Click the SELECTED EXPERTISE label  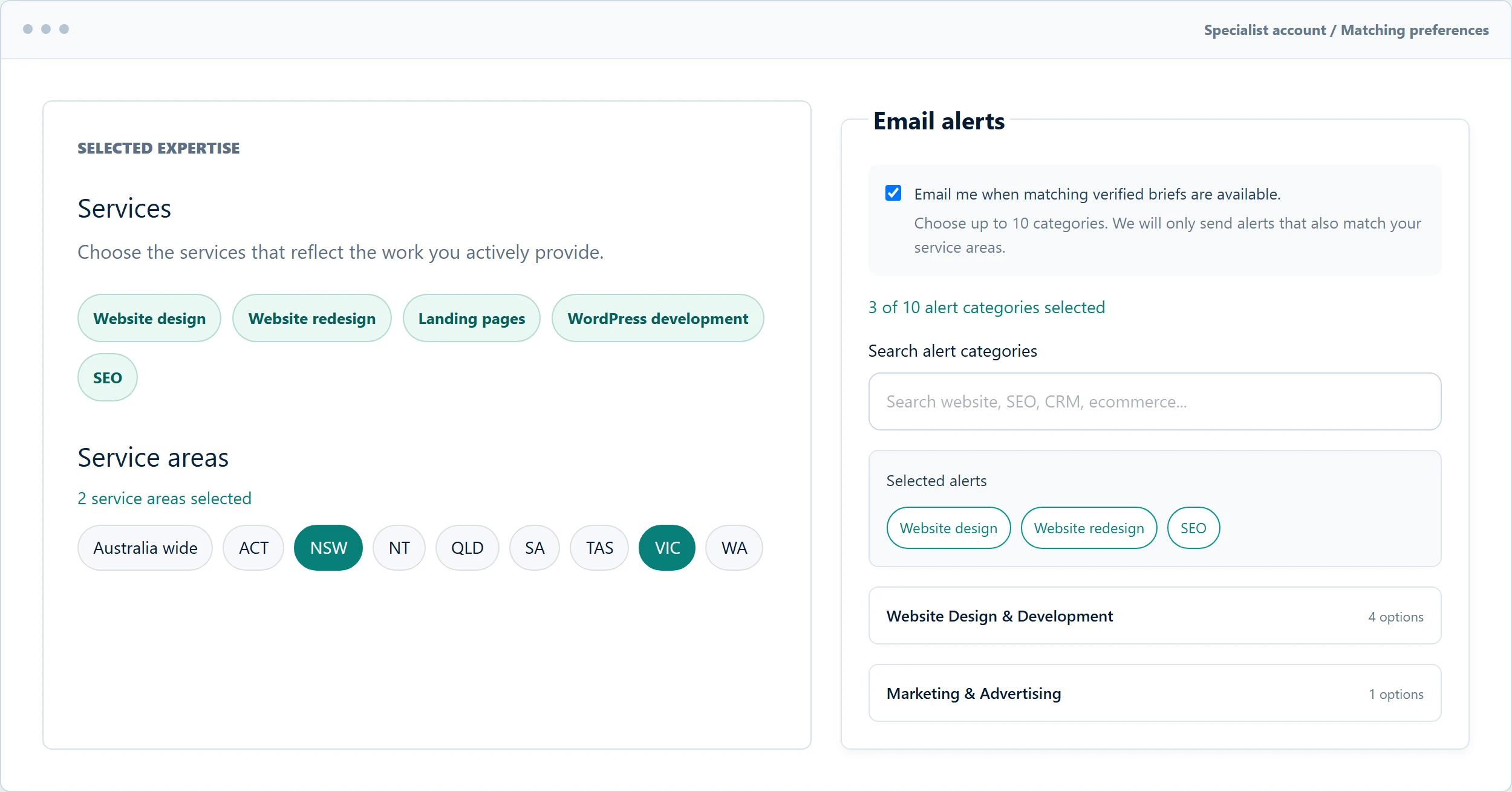tap(158, 148)
